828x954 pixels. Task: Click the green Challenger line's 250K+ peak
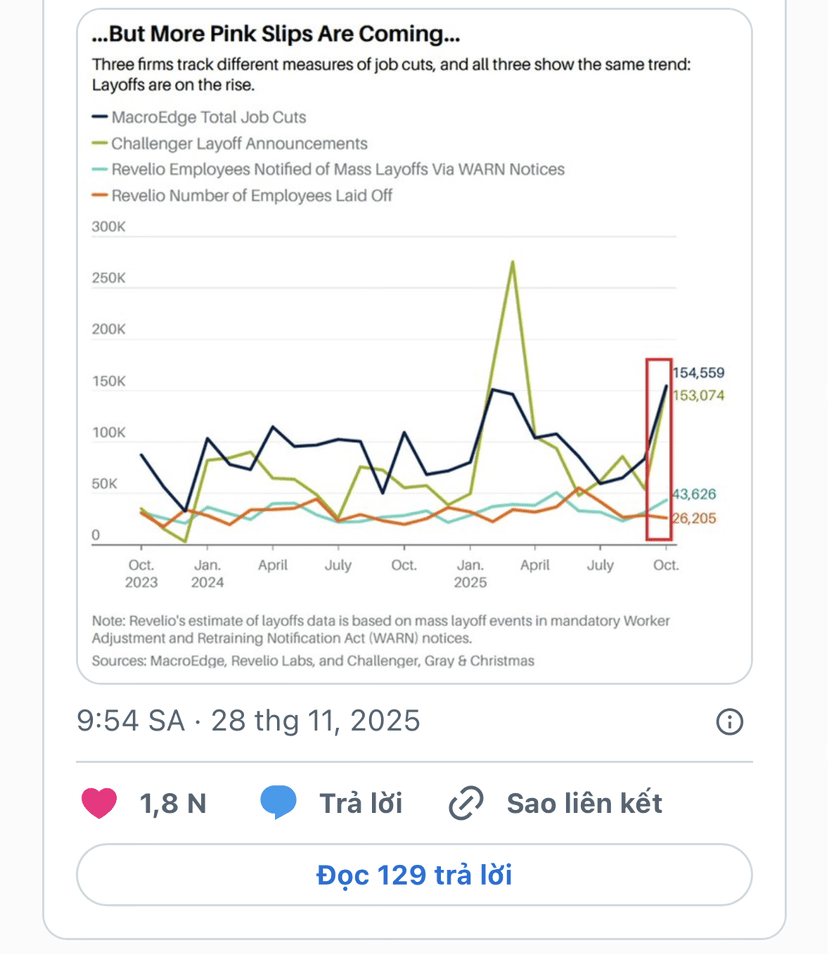513,262
